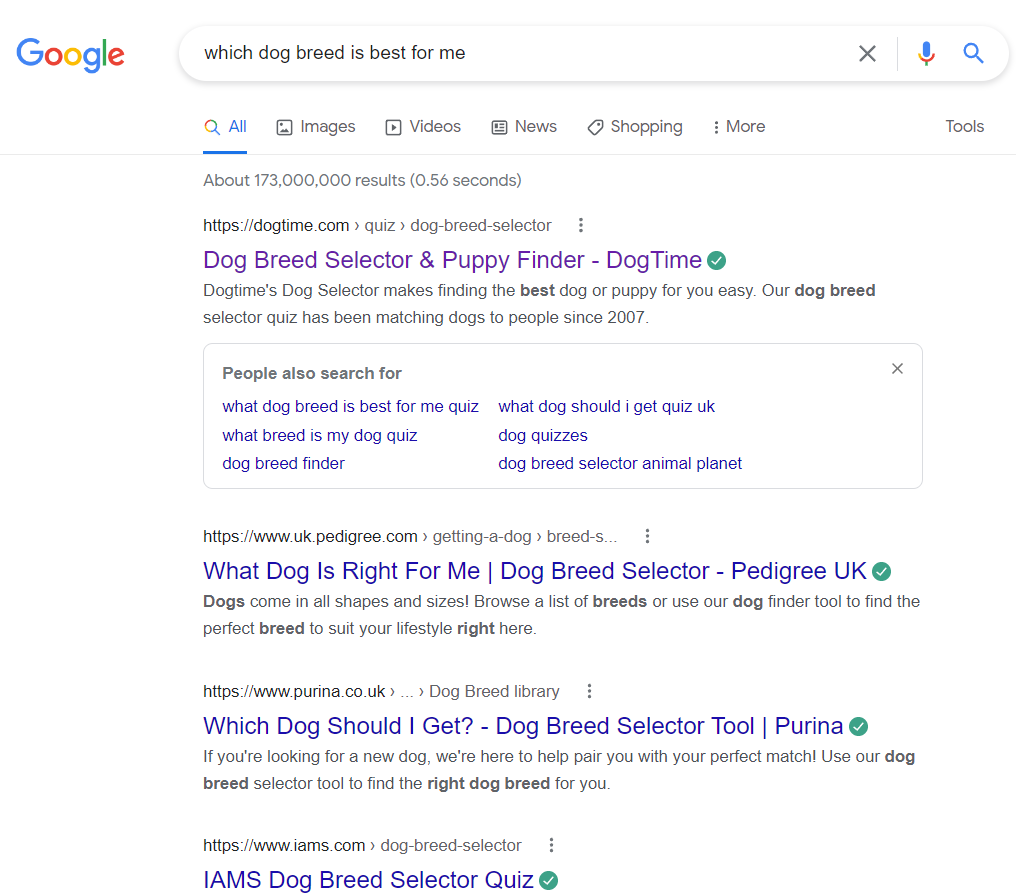1016x894 pixels.
Task: Start voice search with microphone icon
Action: [x=926, y=53]
